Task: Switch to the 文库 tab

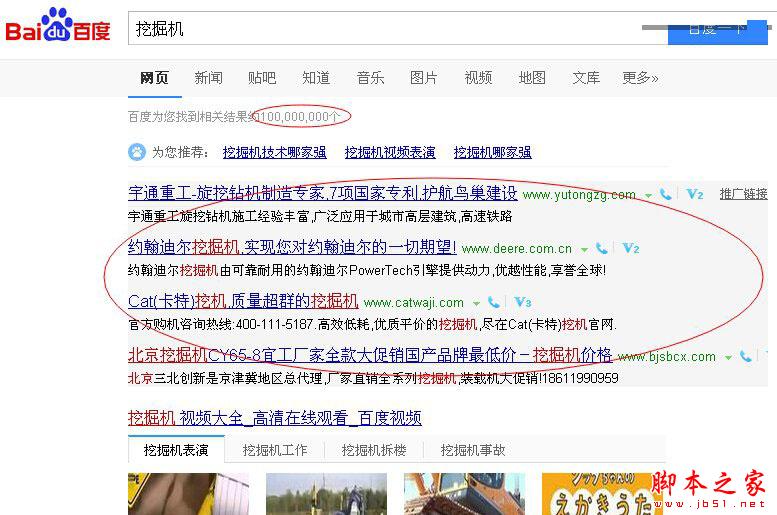Action: coord(586,78)
